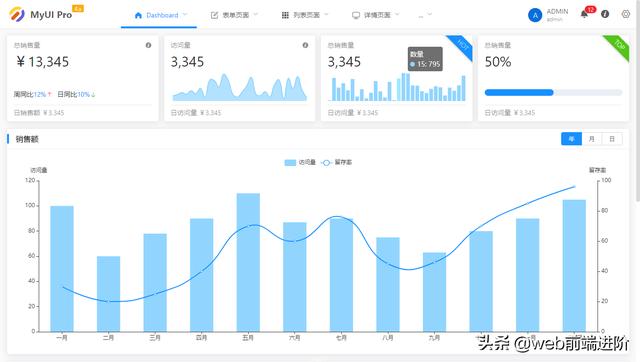Open the form pages menu item

[234, 15]
